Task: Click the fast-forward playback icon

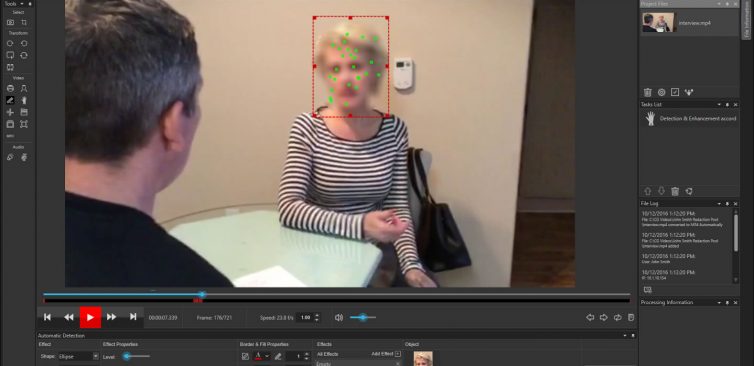Action: [112, 317]
